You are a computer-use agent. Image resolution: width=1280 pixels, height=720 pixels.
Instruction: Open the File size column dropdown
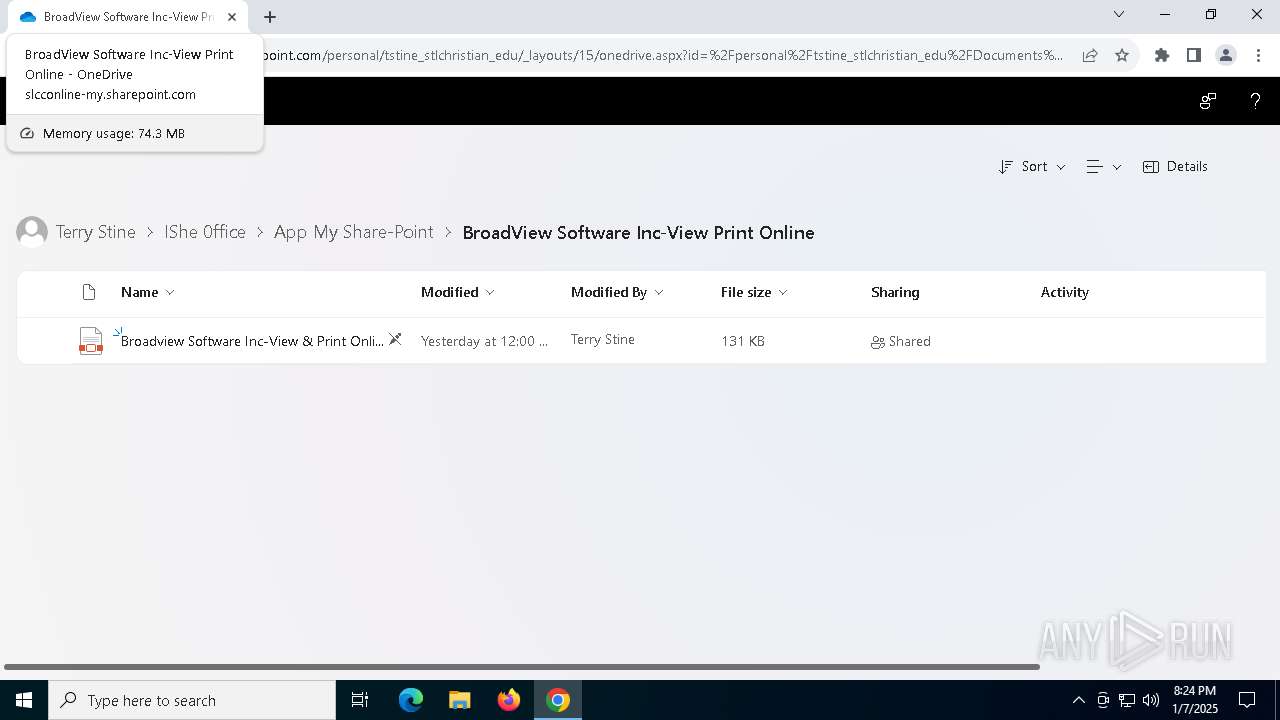pos(754,292)
